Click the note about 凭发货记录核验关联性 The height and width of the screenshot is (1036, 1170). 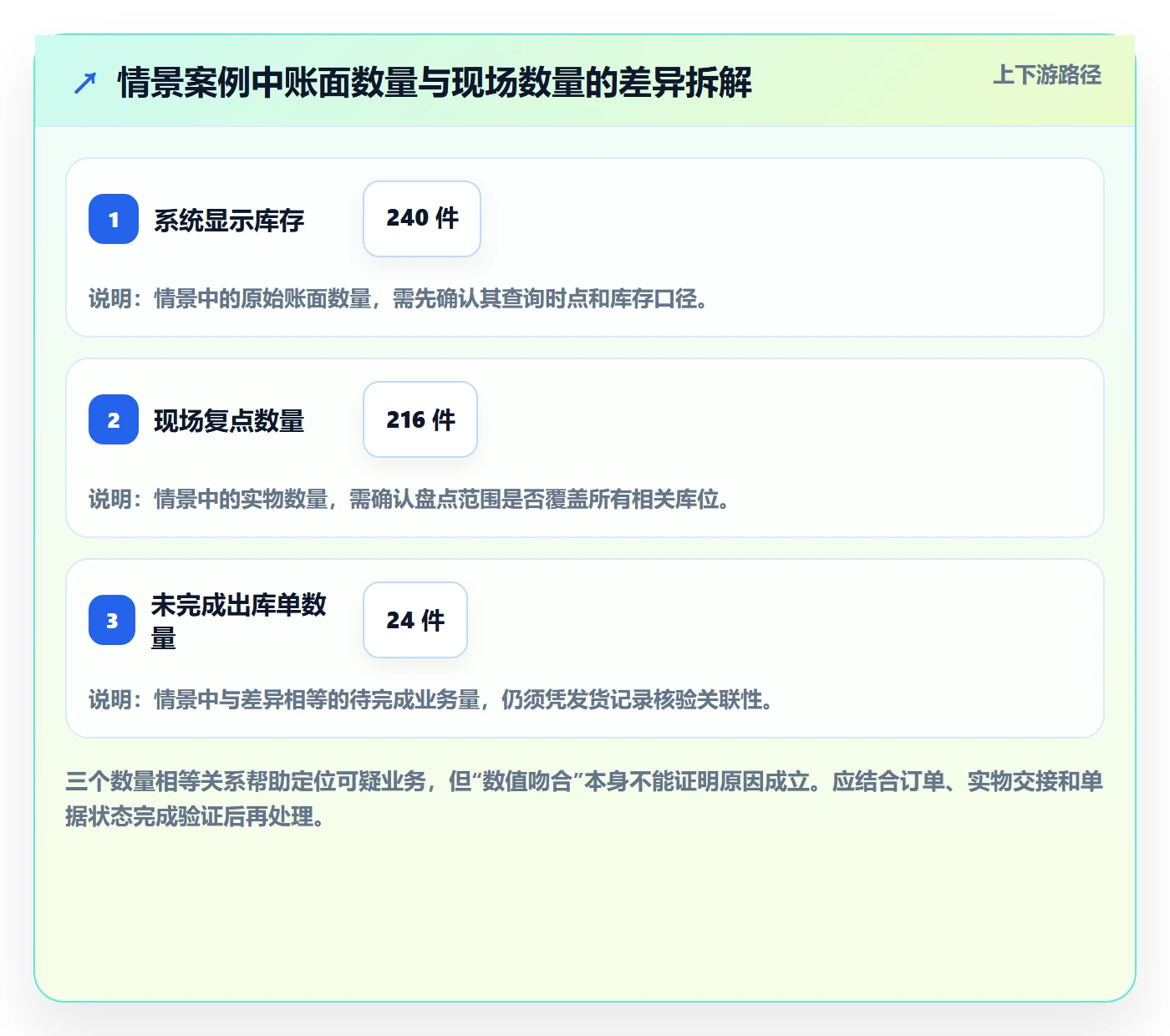click(432, 700)
